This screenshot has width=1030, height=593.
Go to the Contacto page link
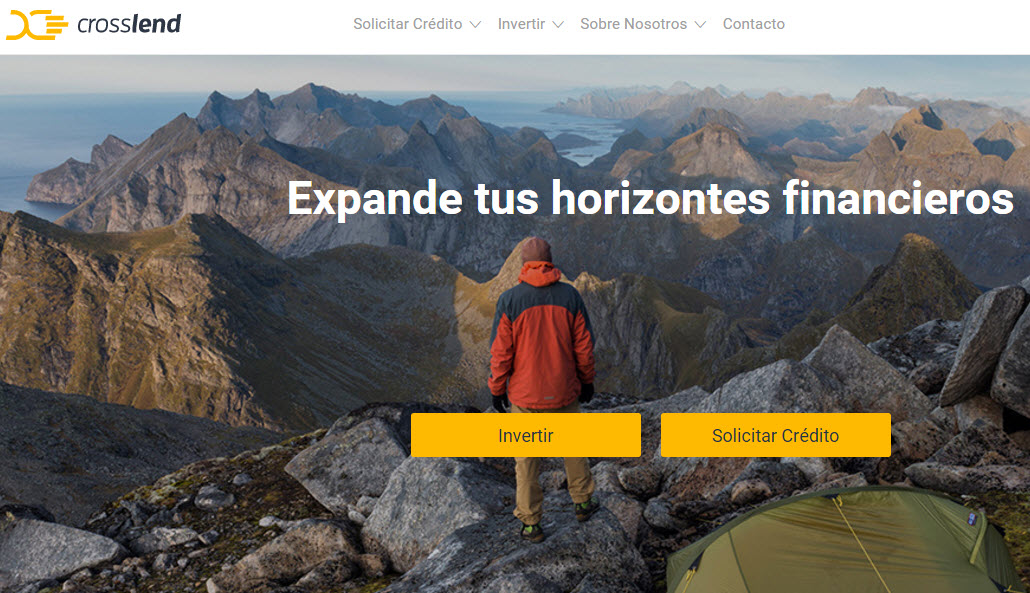(753, 24)
